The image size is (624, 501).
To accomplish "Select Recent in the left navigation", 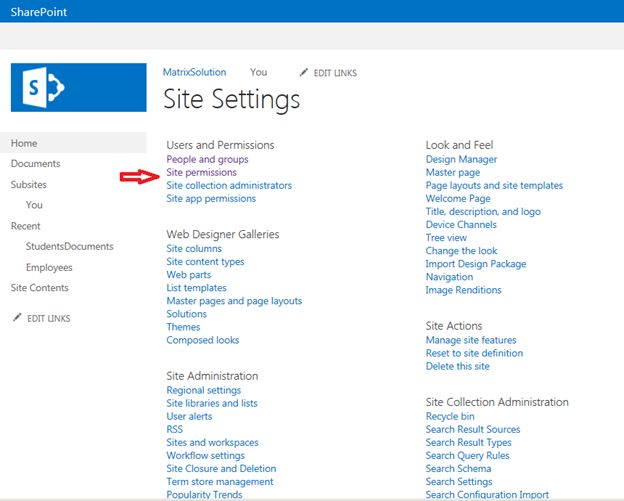I will (x=25, y=226).
